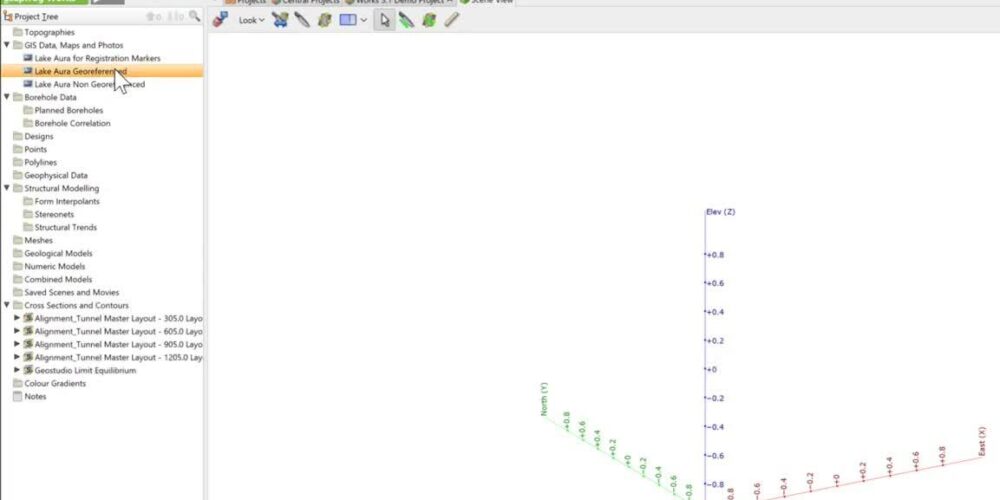Image resolution: width=1000 pixels, height=500 pixels.
Task: Click the search magnifier in Project Tree header
Action: 194,17
